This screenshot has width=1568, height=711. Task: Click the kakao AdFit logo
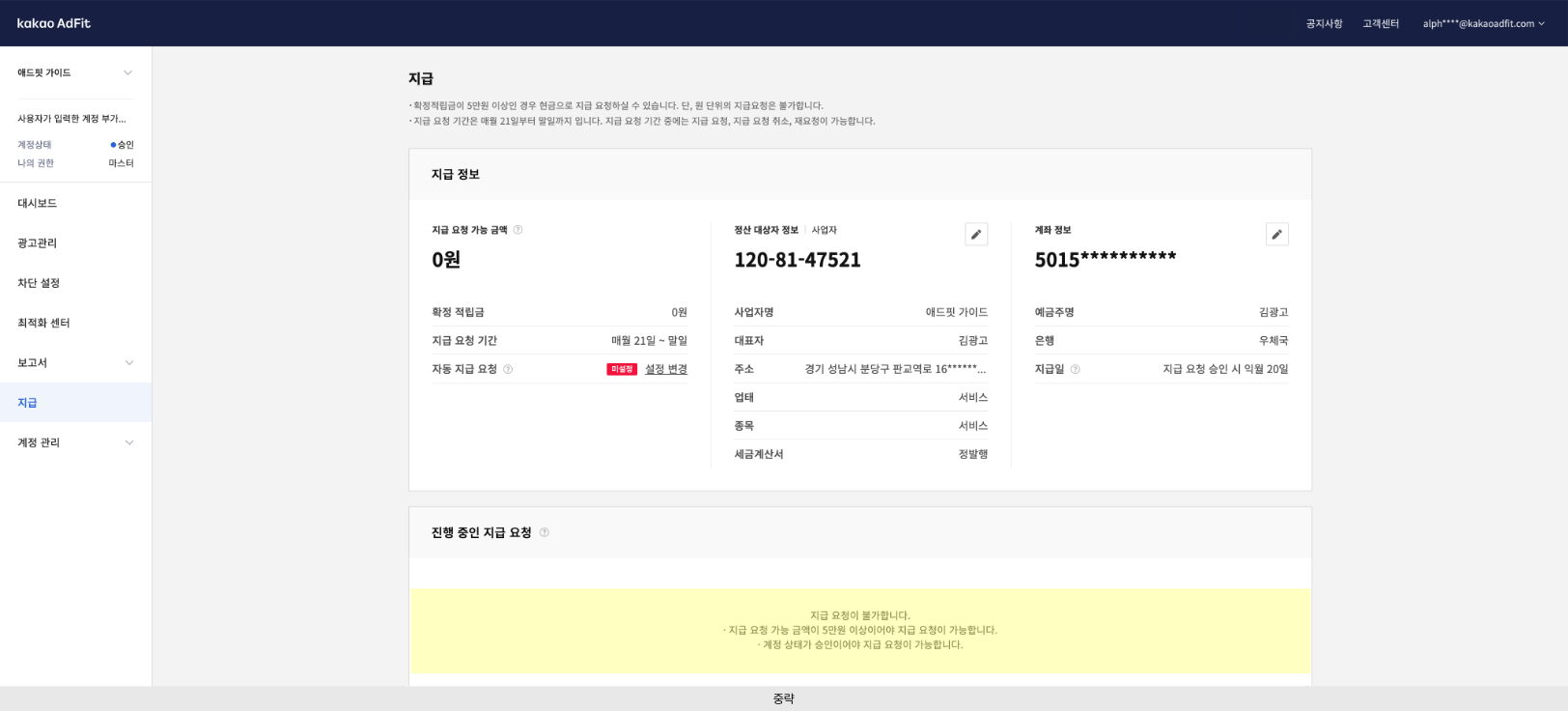pos(53,23)
